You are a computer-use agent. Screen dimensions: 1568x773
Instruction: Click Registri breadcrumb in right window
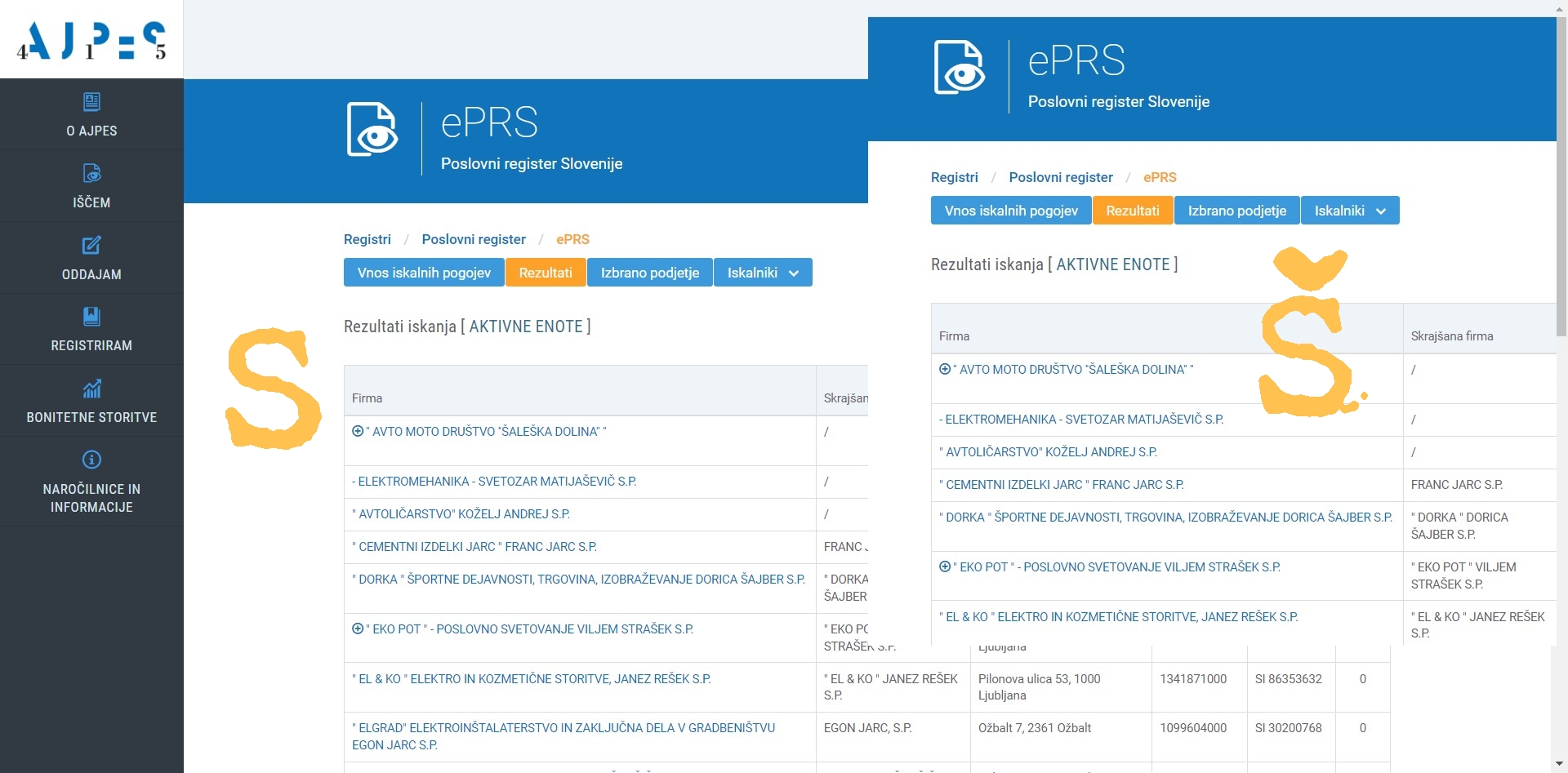(x=955, y=177)
